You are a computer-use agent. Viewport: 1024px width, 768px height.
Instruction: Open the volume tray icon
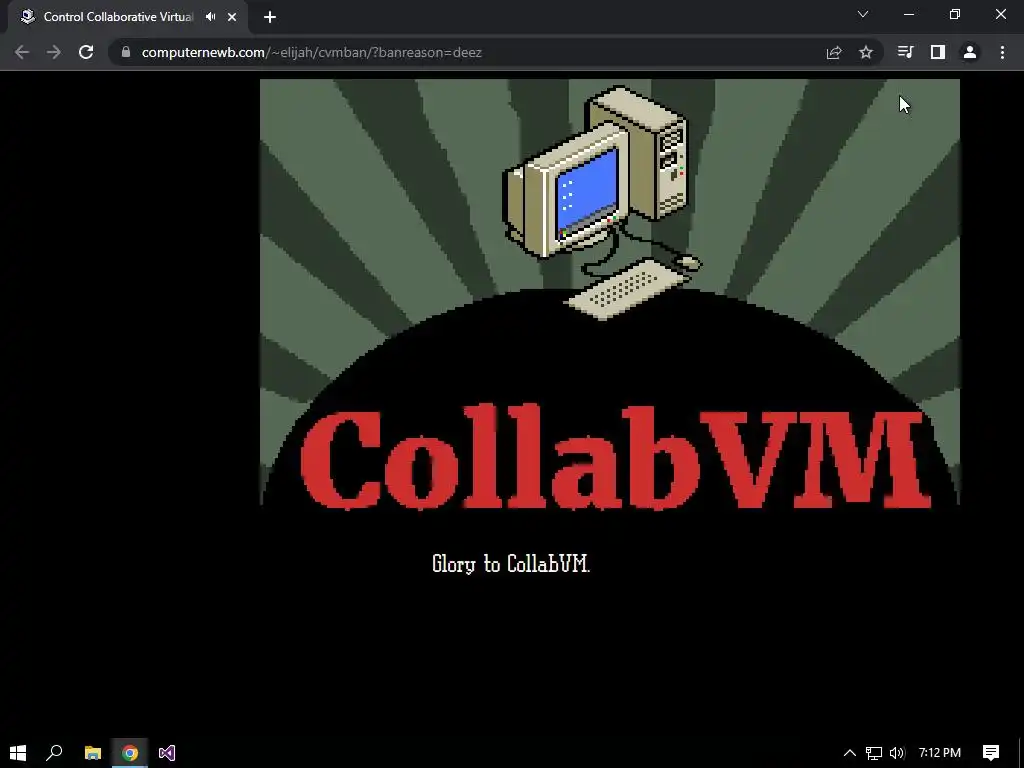point(897,753)
